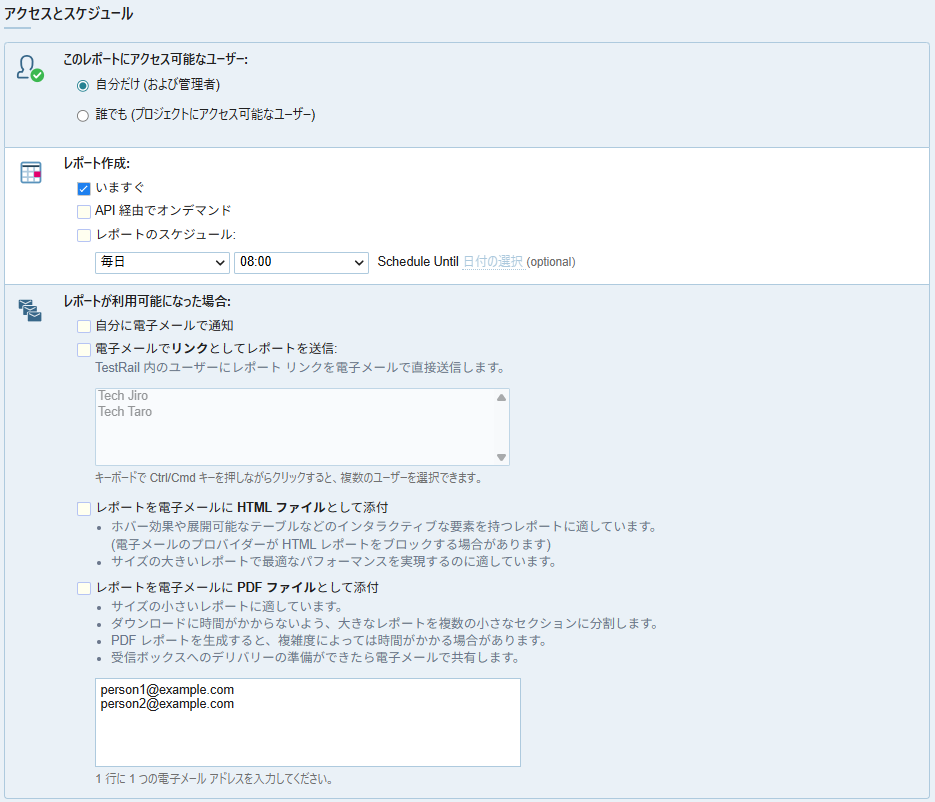Image resolution: width=935 pixels, height=802 pixels.
Task: Click the user access icon
Action: 30,68
